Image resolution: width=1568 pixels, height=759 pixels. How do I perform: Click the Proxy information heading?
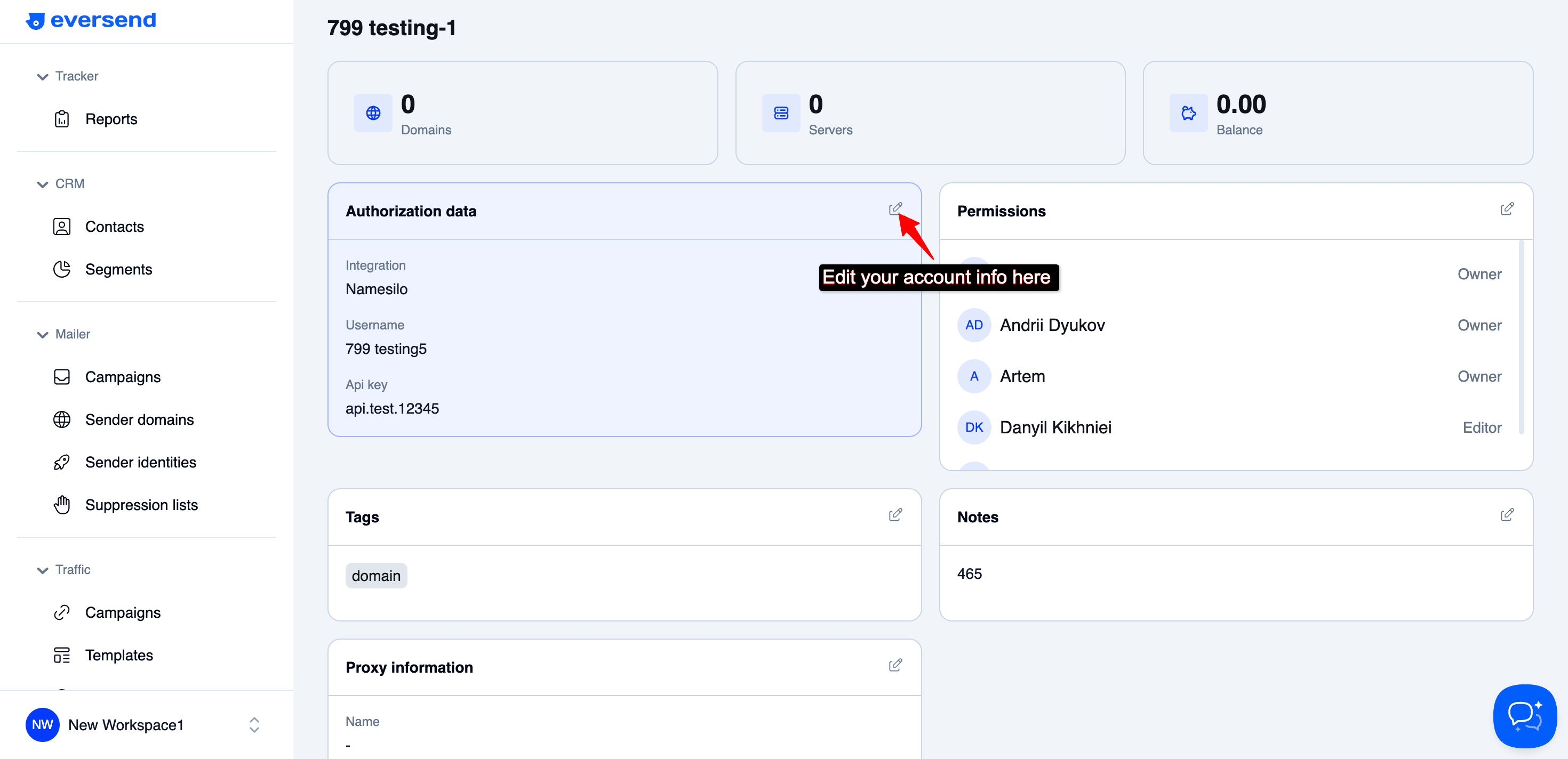coord(409,667)
